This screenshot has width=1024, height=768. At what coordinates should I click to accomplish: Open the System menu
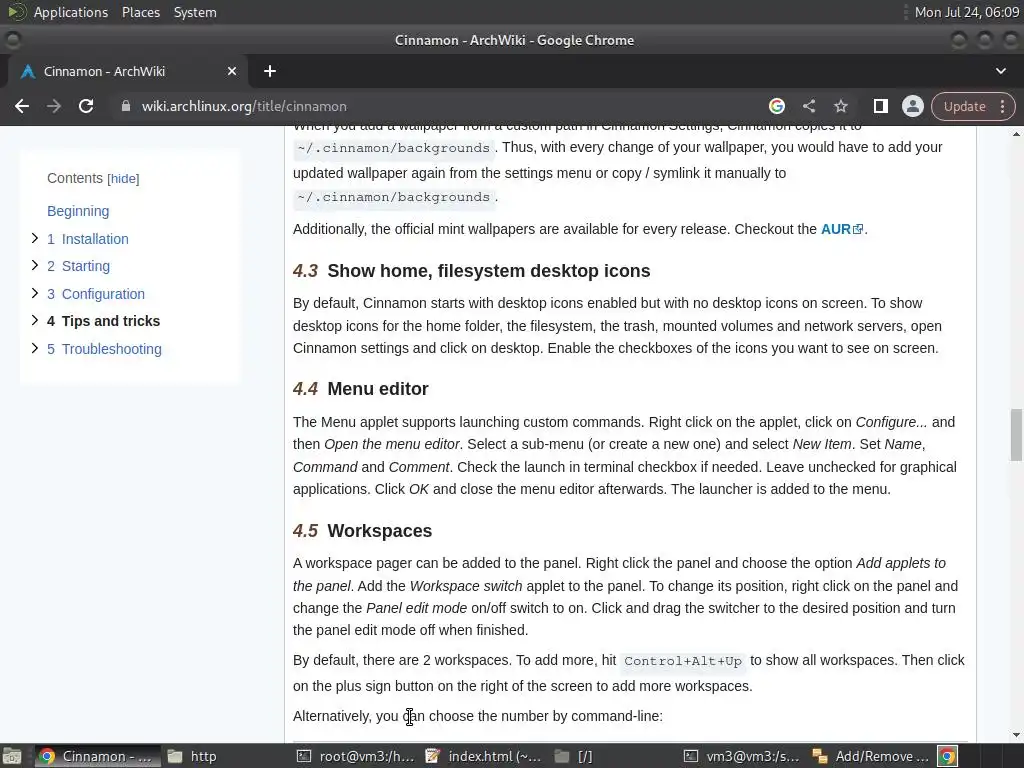tap(195, 12)
